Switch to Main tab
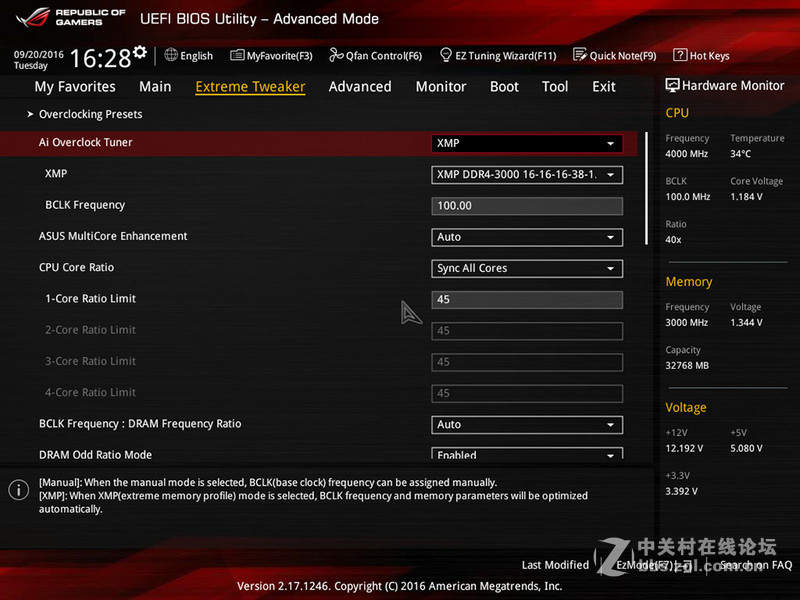This screenshot has height=600, width=800. point(155,87)
